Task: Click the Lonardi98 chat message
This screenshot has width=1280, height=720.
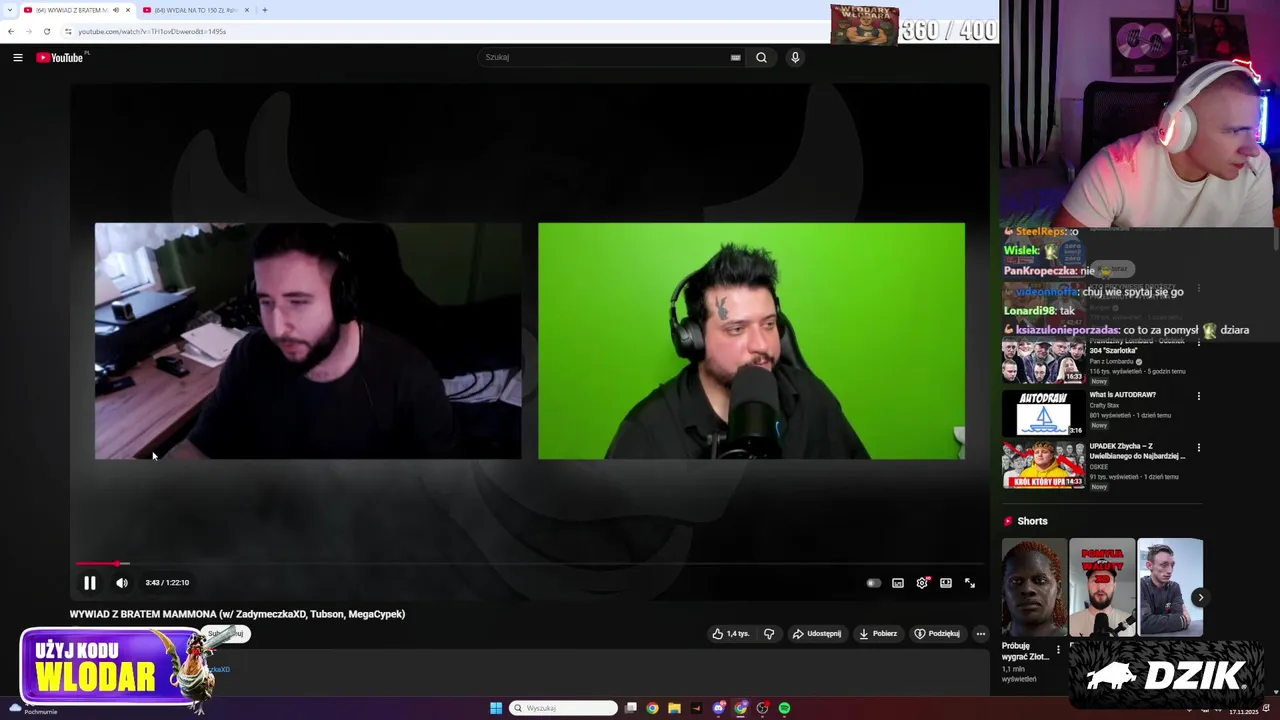Action: point(1039,311)
